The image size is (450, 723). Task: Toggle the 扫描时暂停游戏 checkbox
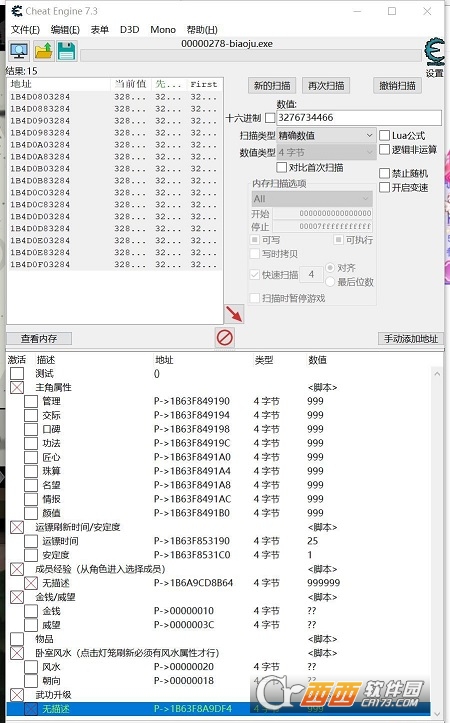click(x=255, y=298)
